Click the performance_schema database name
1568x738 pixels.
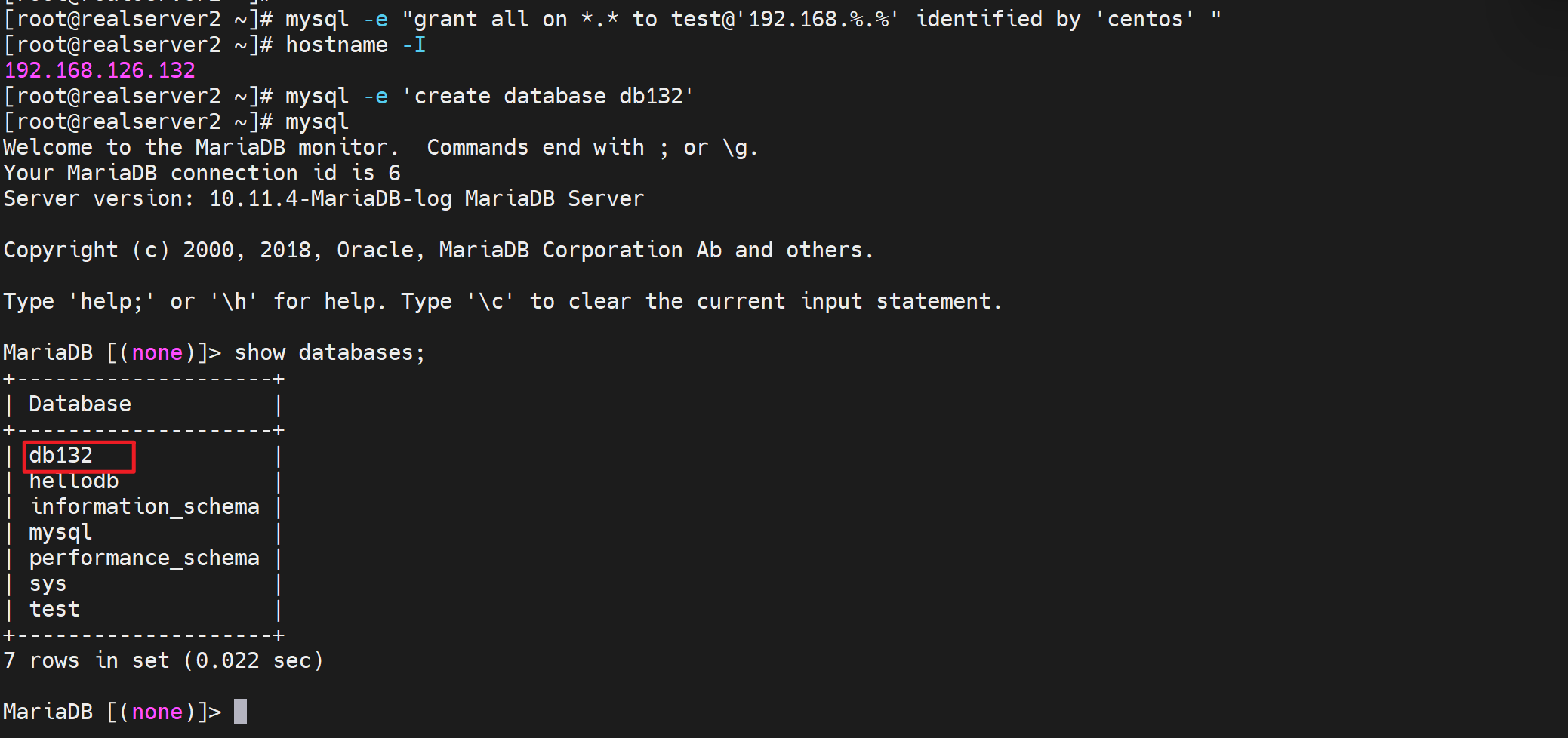pos(144,558)
